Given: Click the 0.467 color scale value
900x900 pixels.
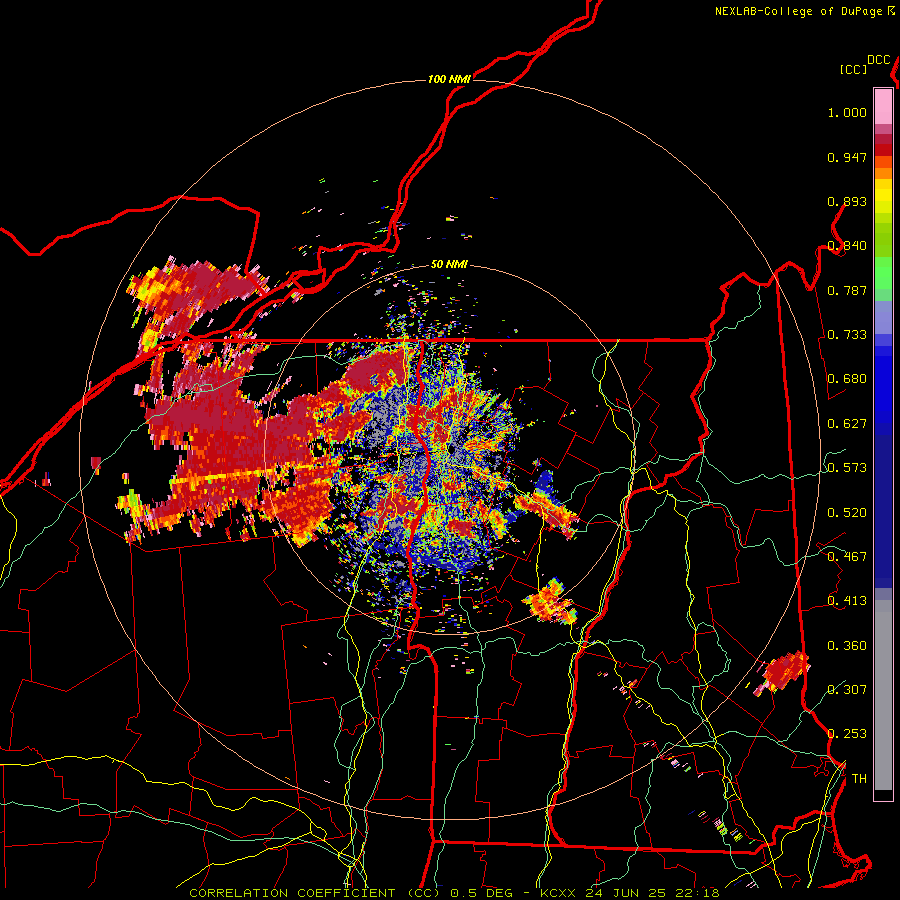Looking at the screenshot, I should pos(847,557).
